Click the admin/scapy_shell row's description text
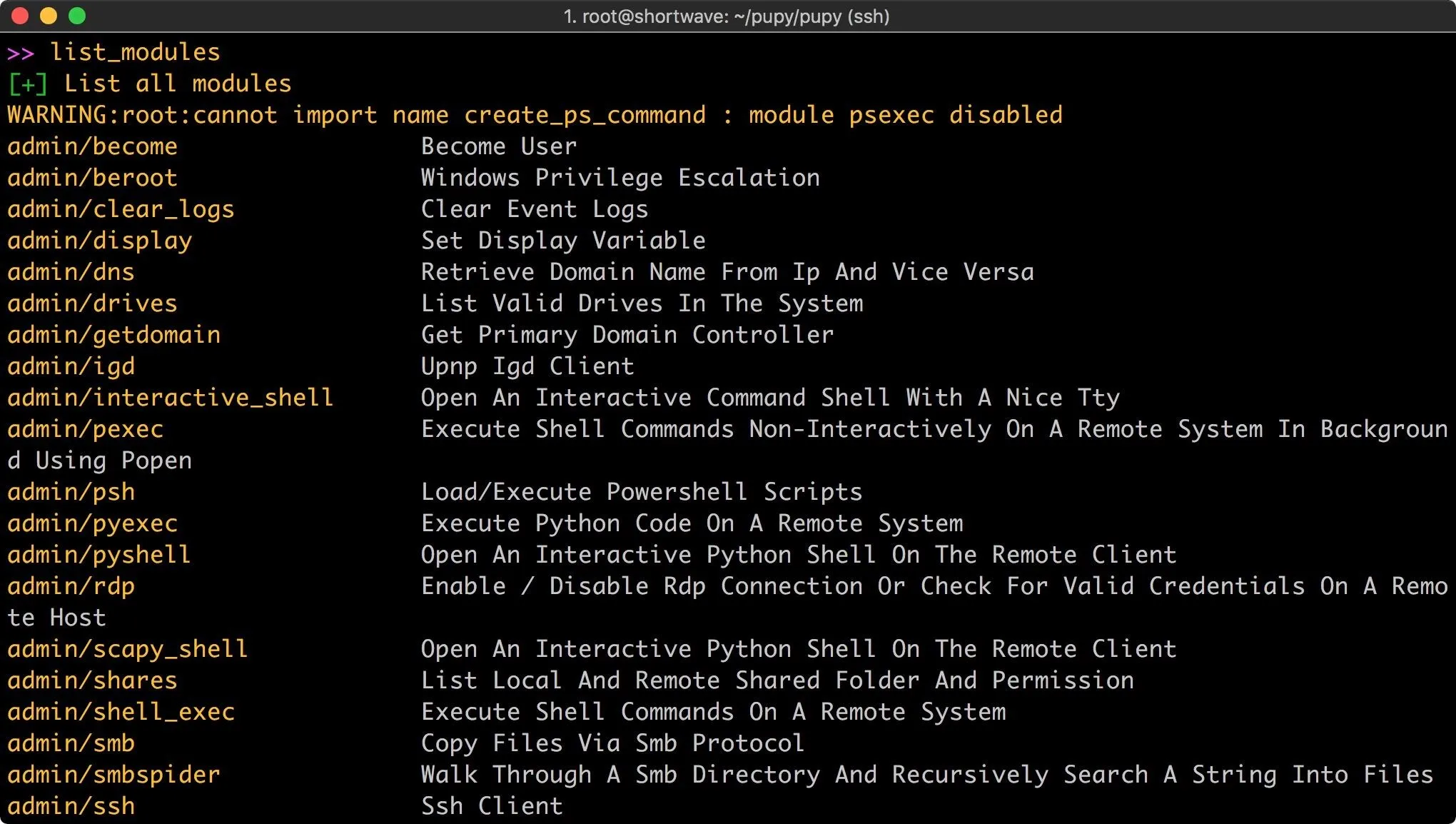Screen dimensions: 1456x824 [x=799, y=649]
